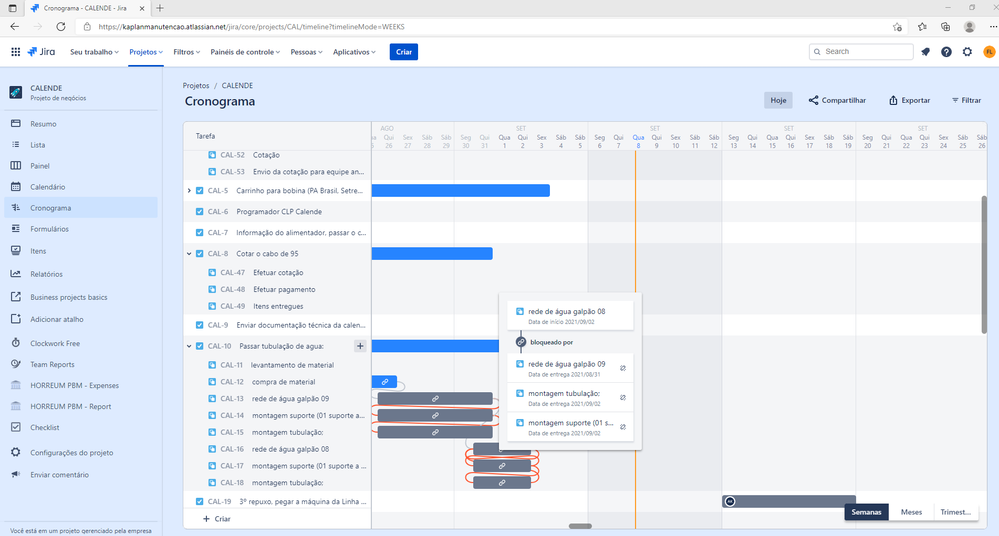Click + Criar at bottom of task list
This screenshot has height=536, width=999.
(217, 519)
